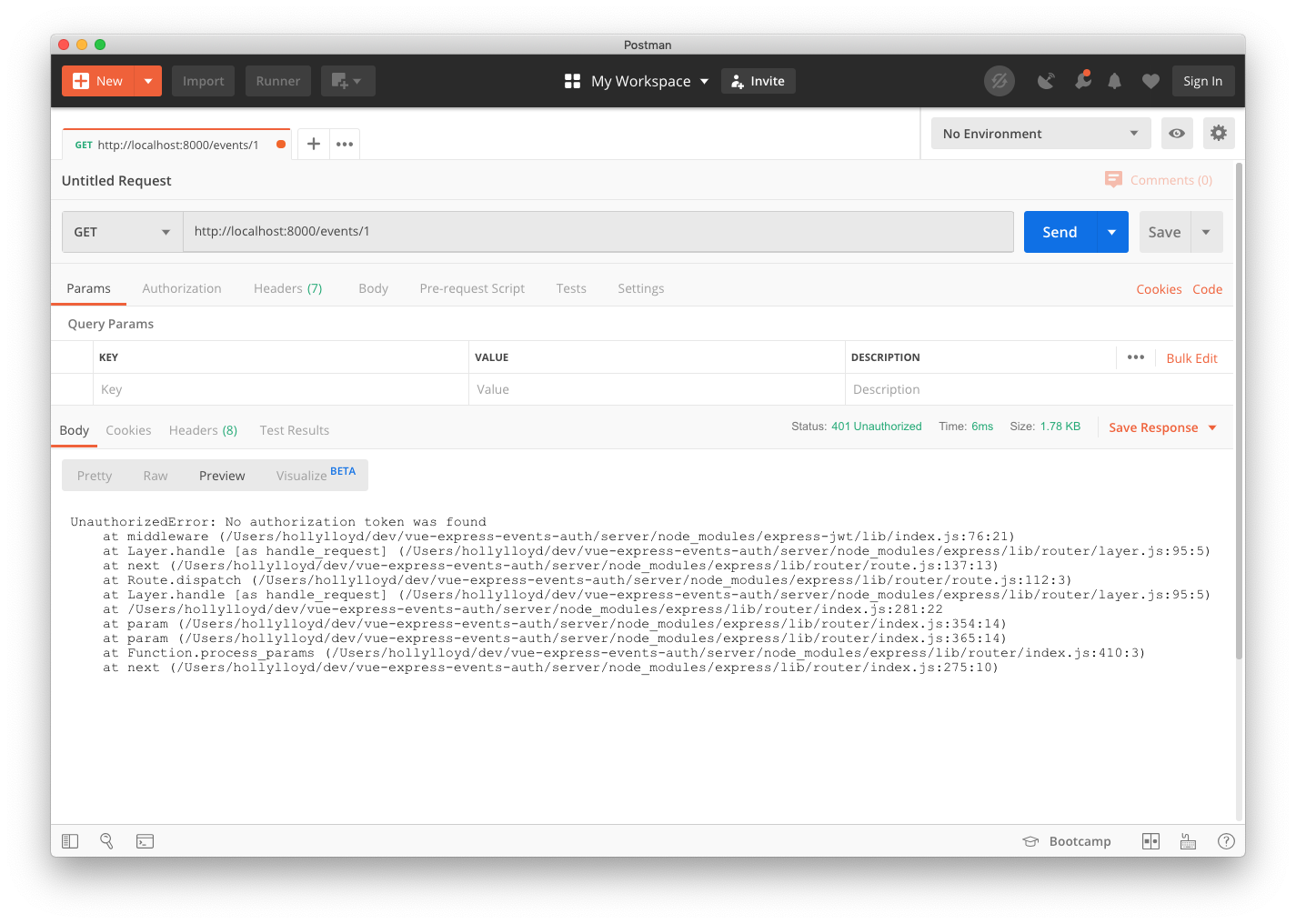This screenshot has height=924, width=1296.
Task: Open Bootcamp
Action: [x=1067, y=841]
